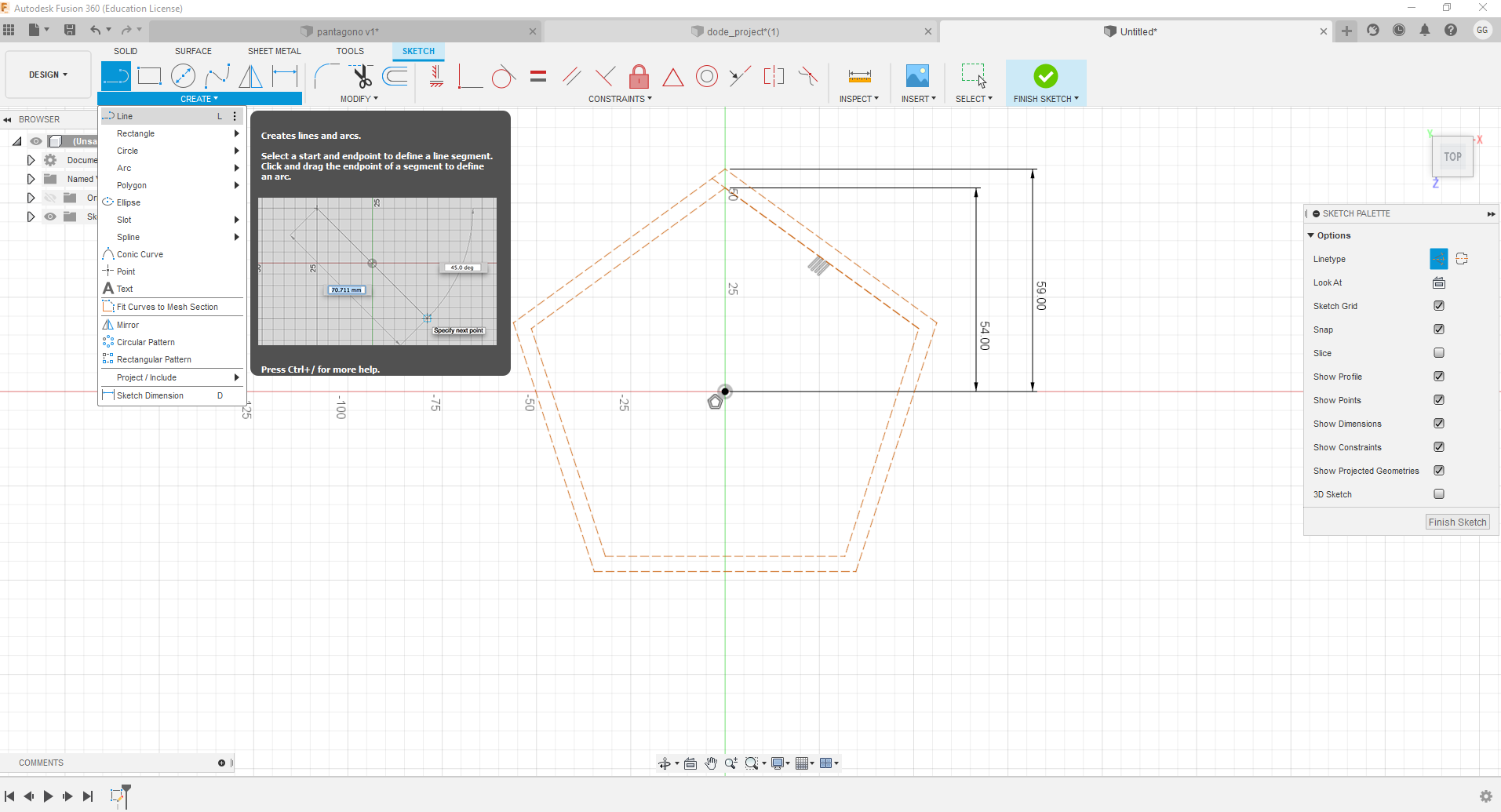1501x812 pixels.
Task: Expand the Named Views browser node
Action: tap(31, 179)
